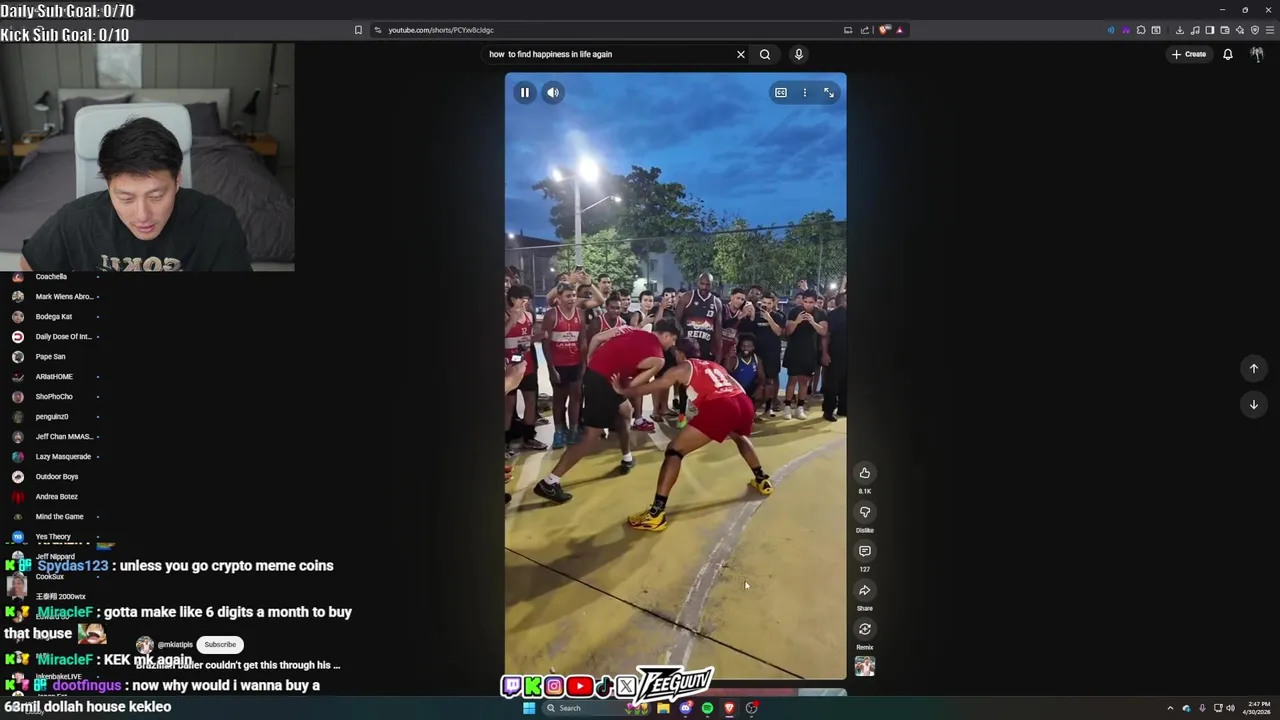Open the Bodega Kat channel

54,317
